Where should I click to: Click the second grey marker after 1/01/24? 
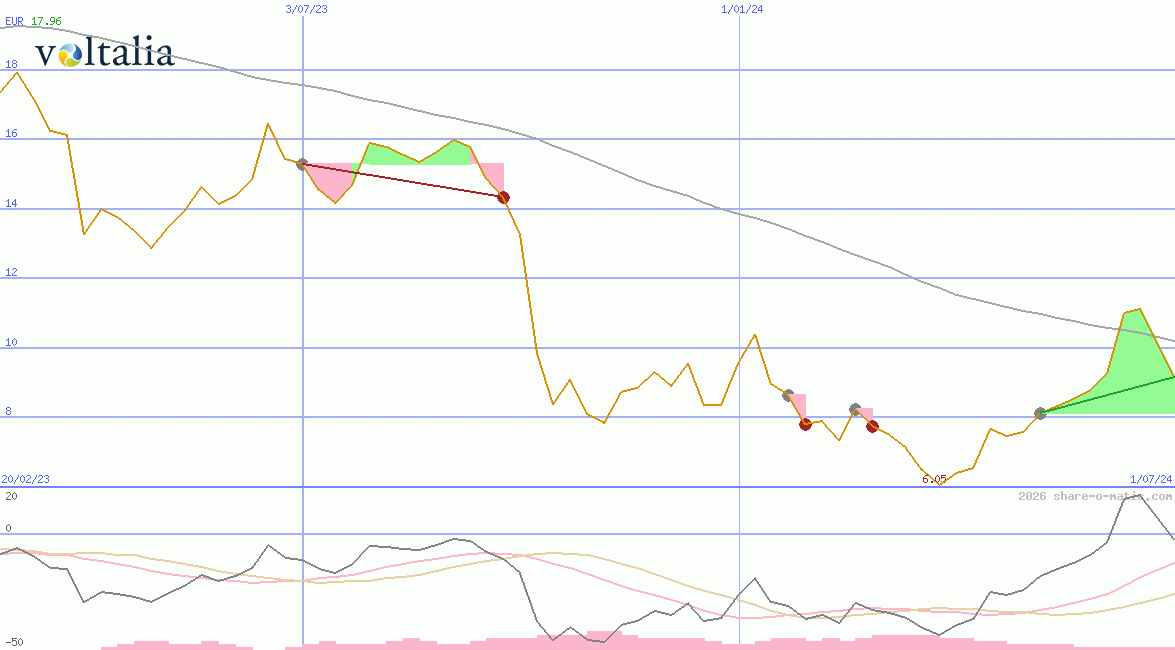click(x=855, y=409)
